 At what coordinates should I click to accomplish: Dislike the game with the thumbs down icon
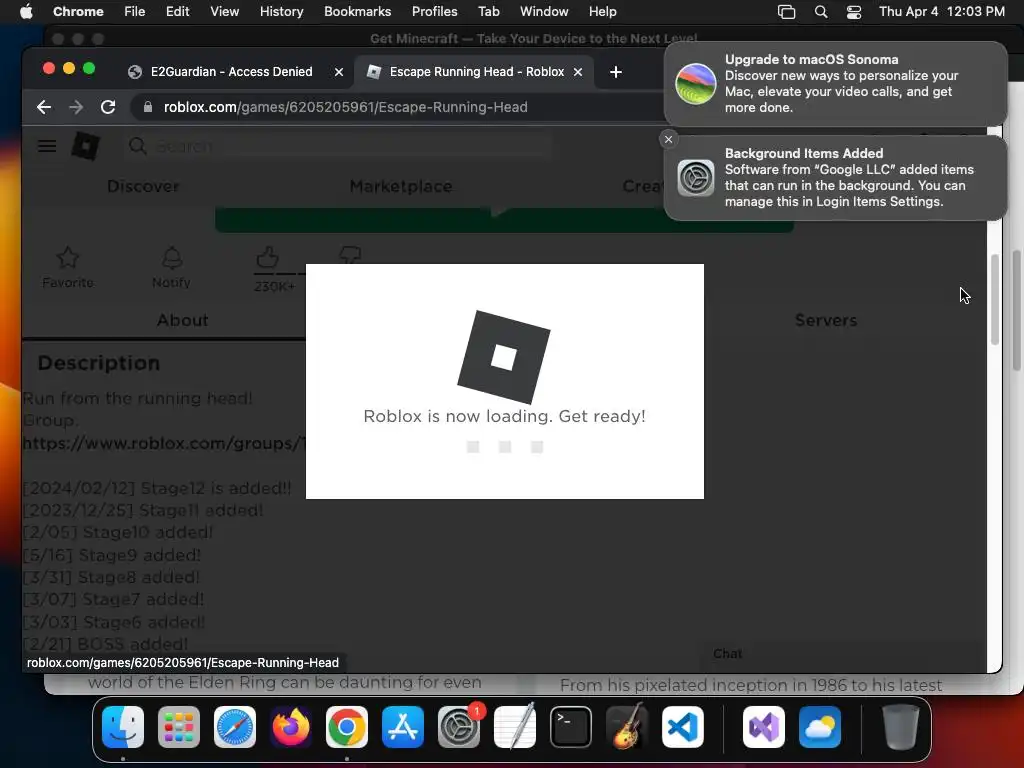pyautogui.click(x=350, y=255)
